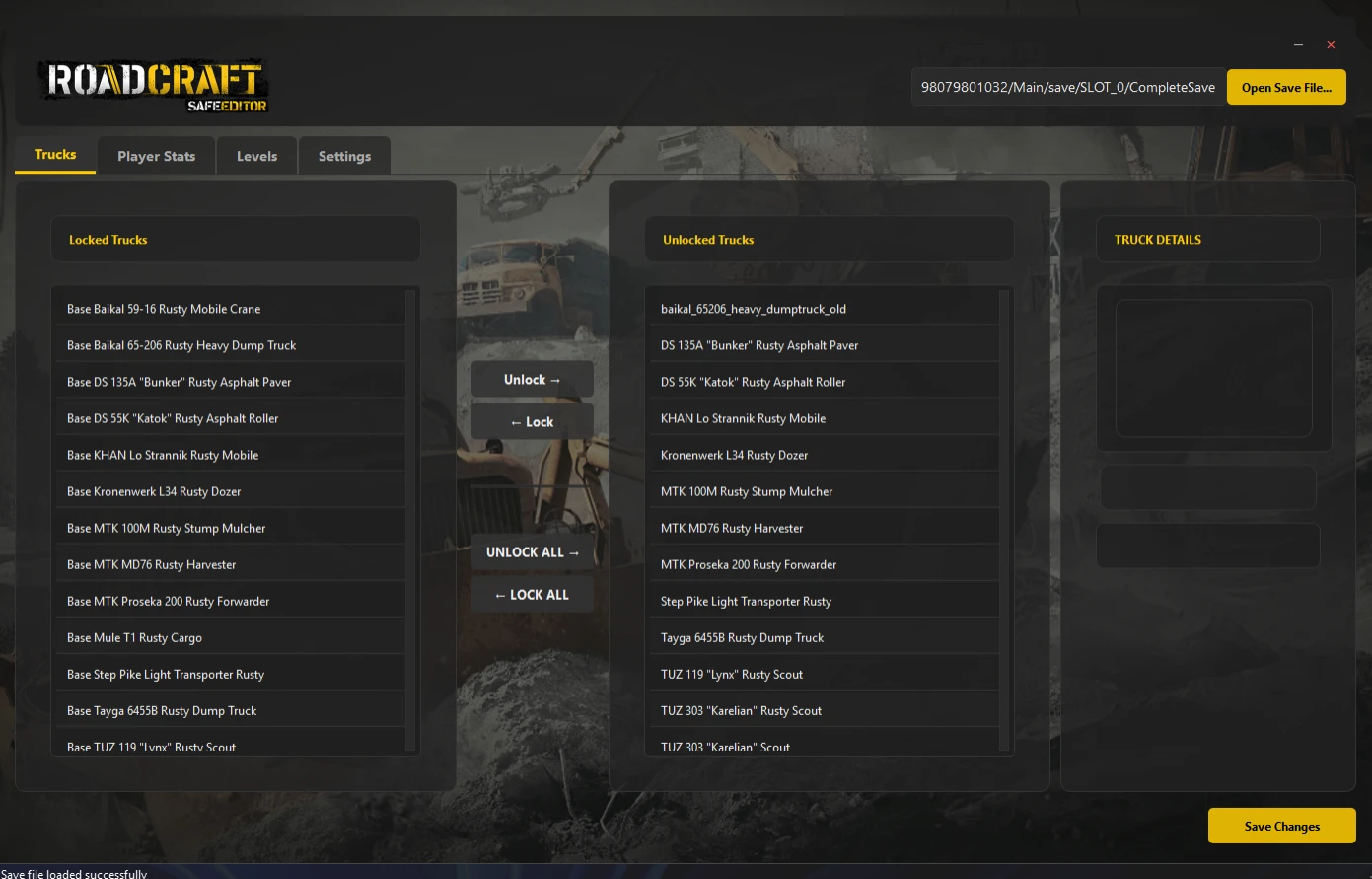The height and width of the screenshot is (879, 1372).
Task: Click the Open Save File button
Action: tap(1286, 87)
